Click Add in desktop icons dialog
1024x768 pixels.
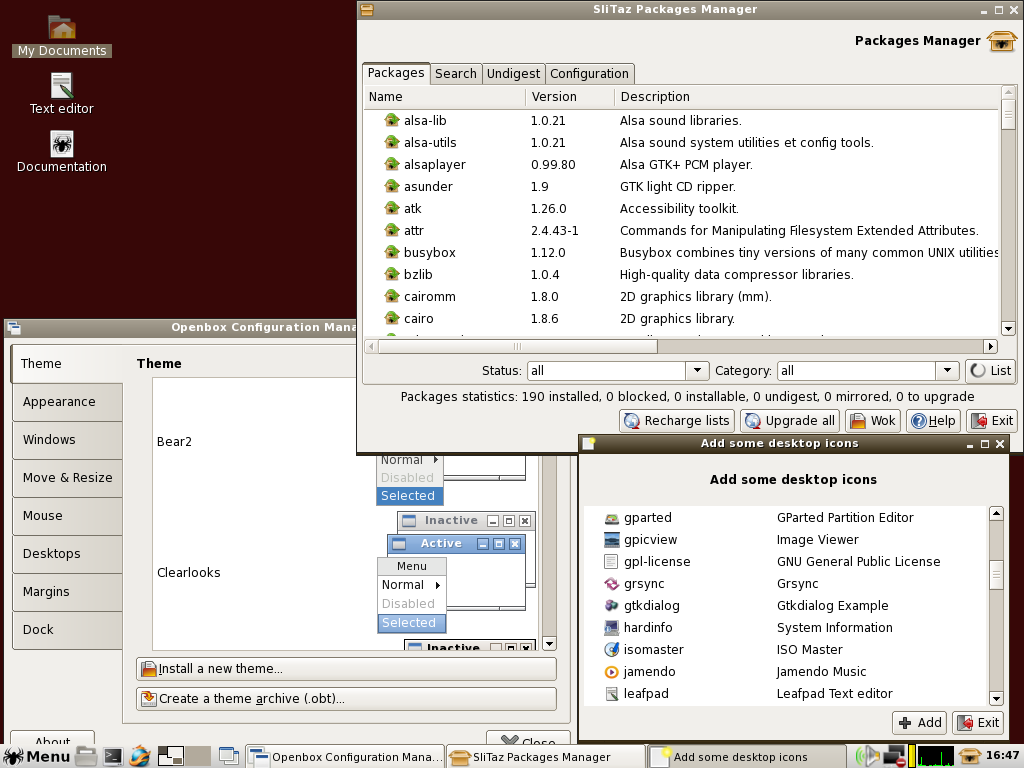click(x=920, y=722)
